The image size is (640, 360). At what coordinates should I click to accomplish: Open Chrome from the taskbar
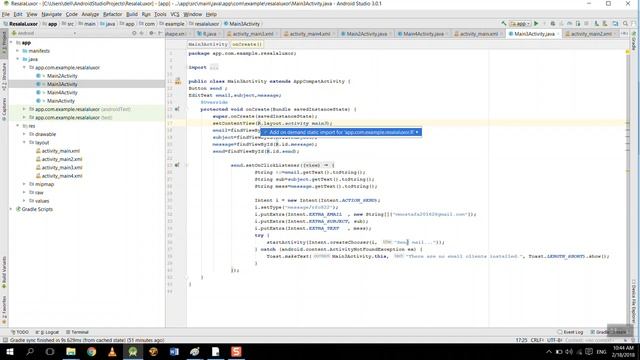[91, 351]
